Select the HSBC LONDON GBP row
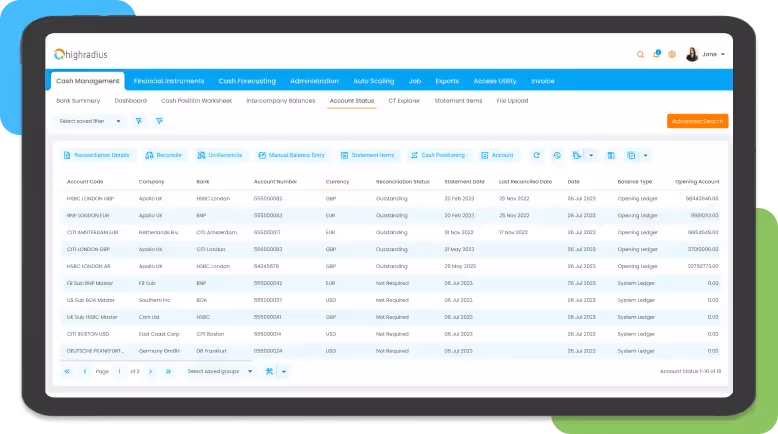The width and height of the screenshot is (778, 434). coord(392,198)
